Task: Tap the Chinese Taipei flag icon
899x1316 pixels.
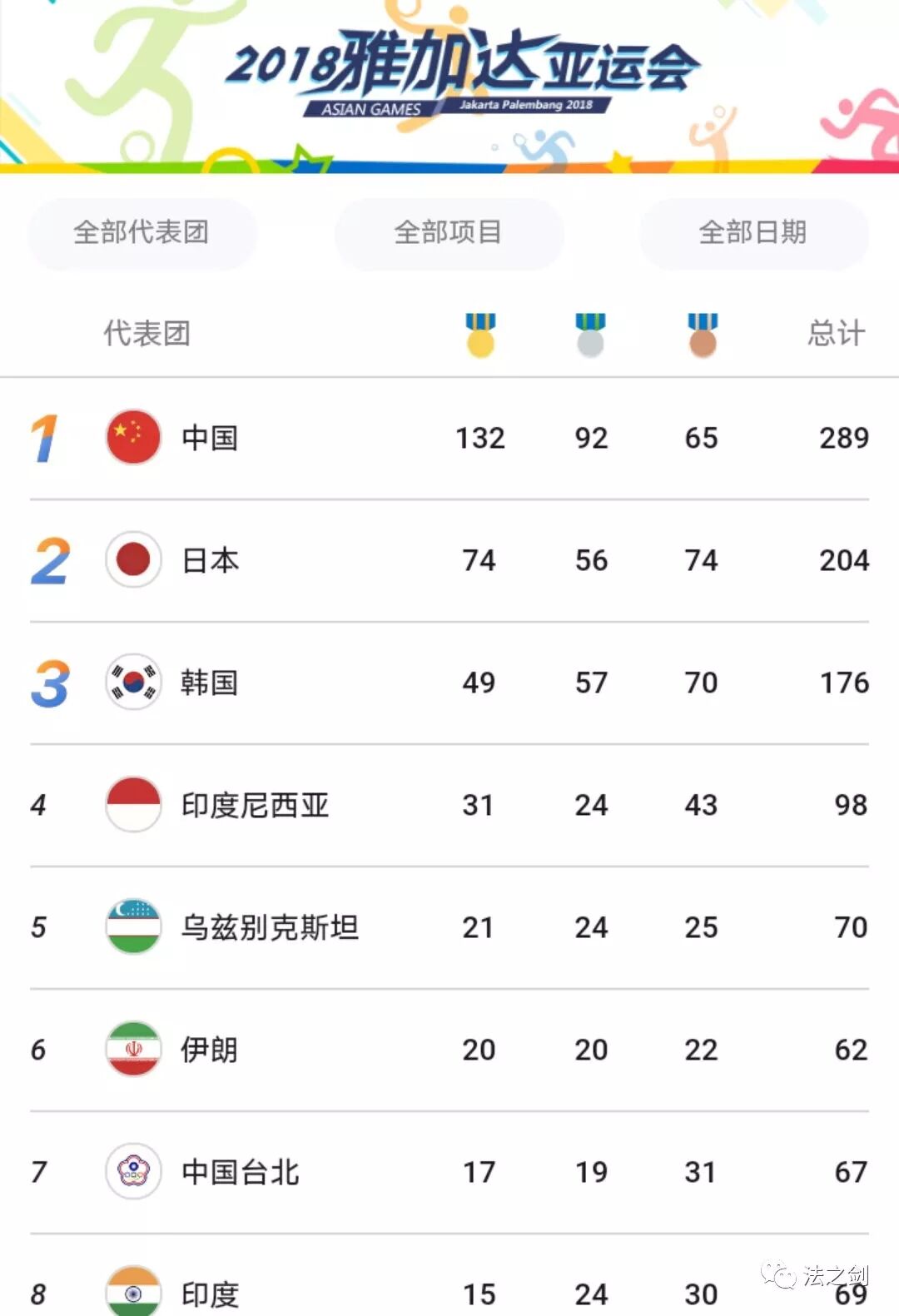Action: point(133,1171)
